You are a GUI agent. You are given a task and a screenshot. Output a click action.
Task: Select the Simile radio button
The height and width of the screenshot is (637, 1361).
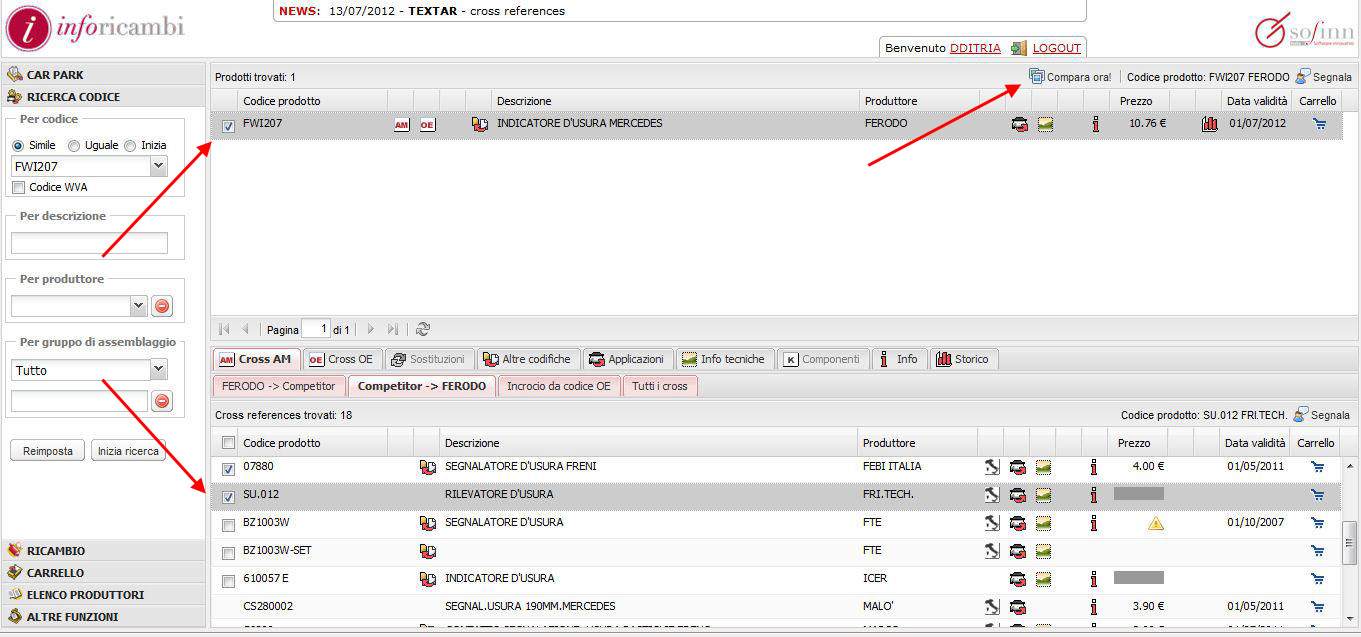[18, 146]
